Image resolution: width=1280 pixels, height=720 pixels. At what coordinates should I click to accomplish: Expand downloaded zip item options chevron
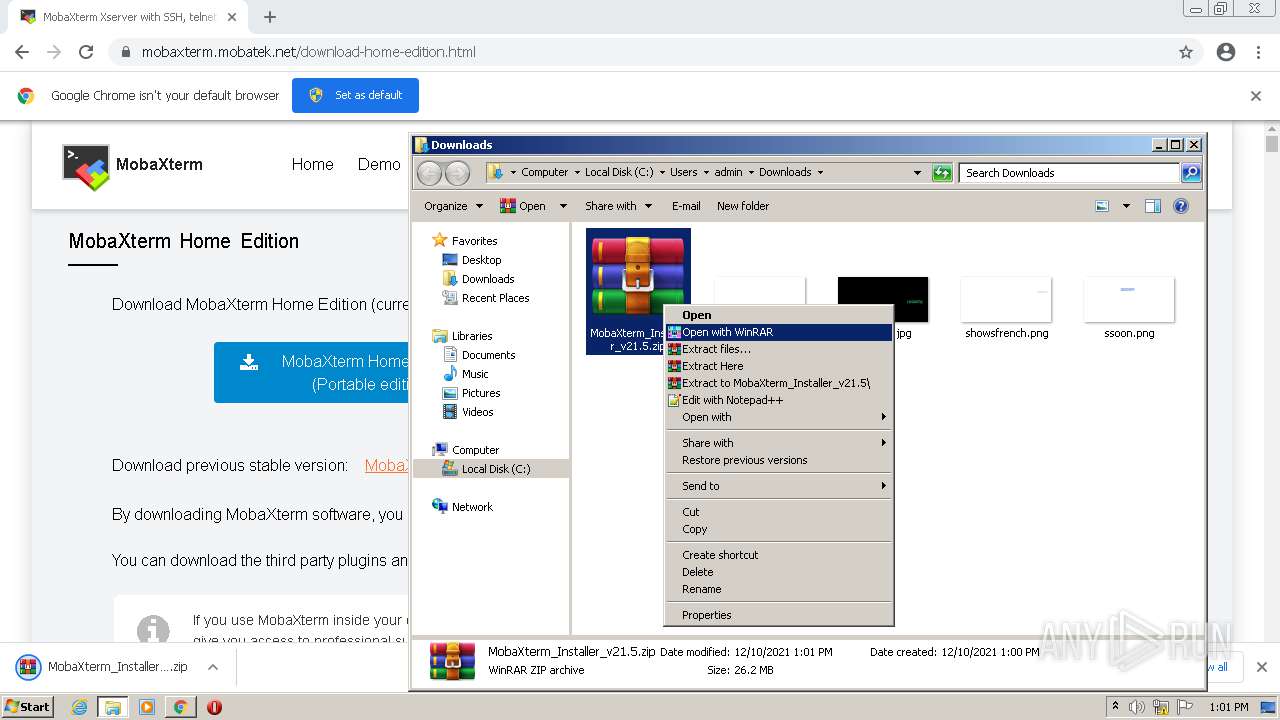coord(212,667)
